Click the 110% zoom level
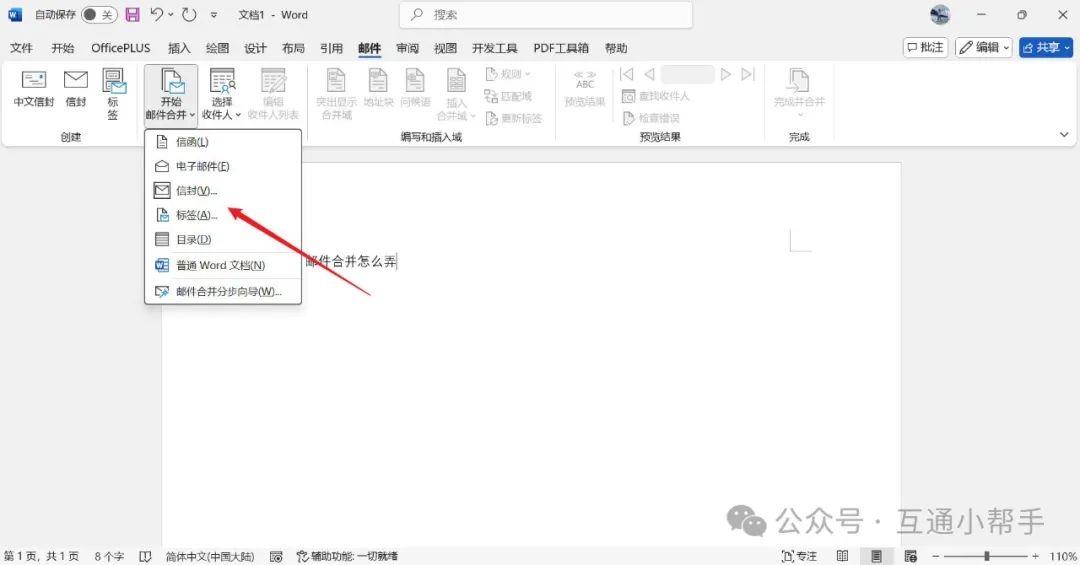1080x565 pixels. [1063, 556]
